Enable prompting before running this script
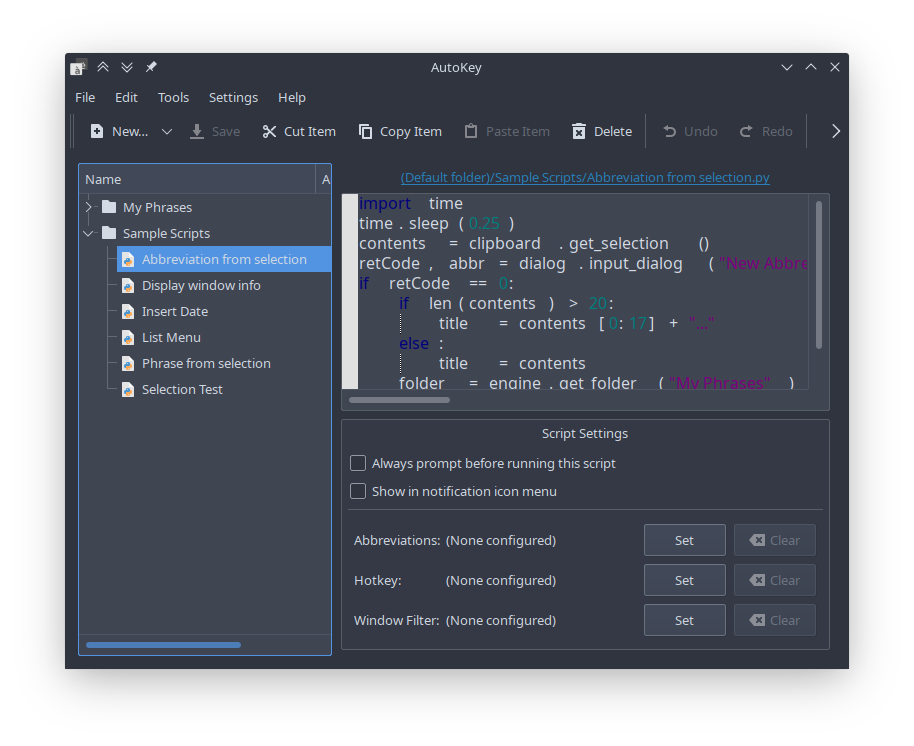 click(x=358, y=463)
